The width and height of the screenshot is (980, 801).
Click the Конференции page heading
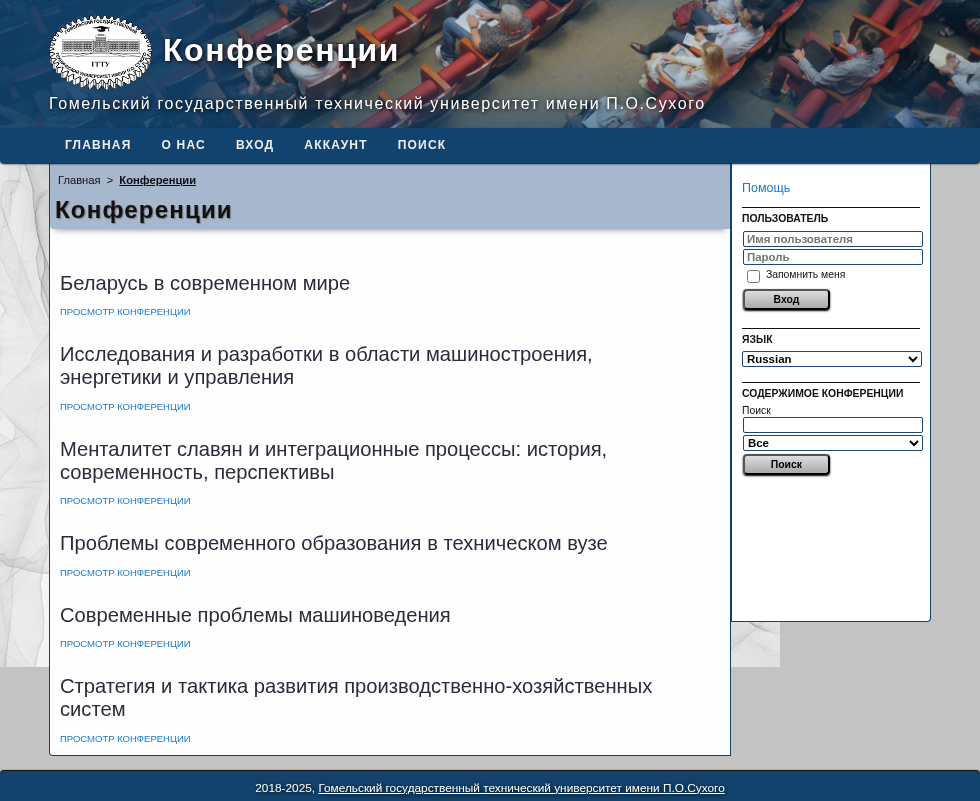tap(143, 211)
